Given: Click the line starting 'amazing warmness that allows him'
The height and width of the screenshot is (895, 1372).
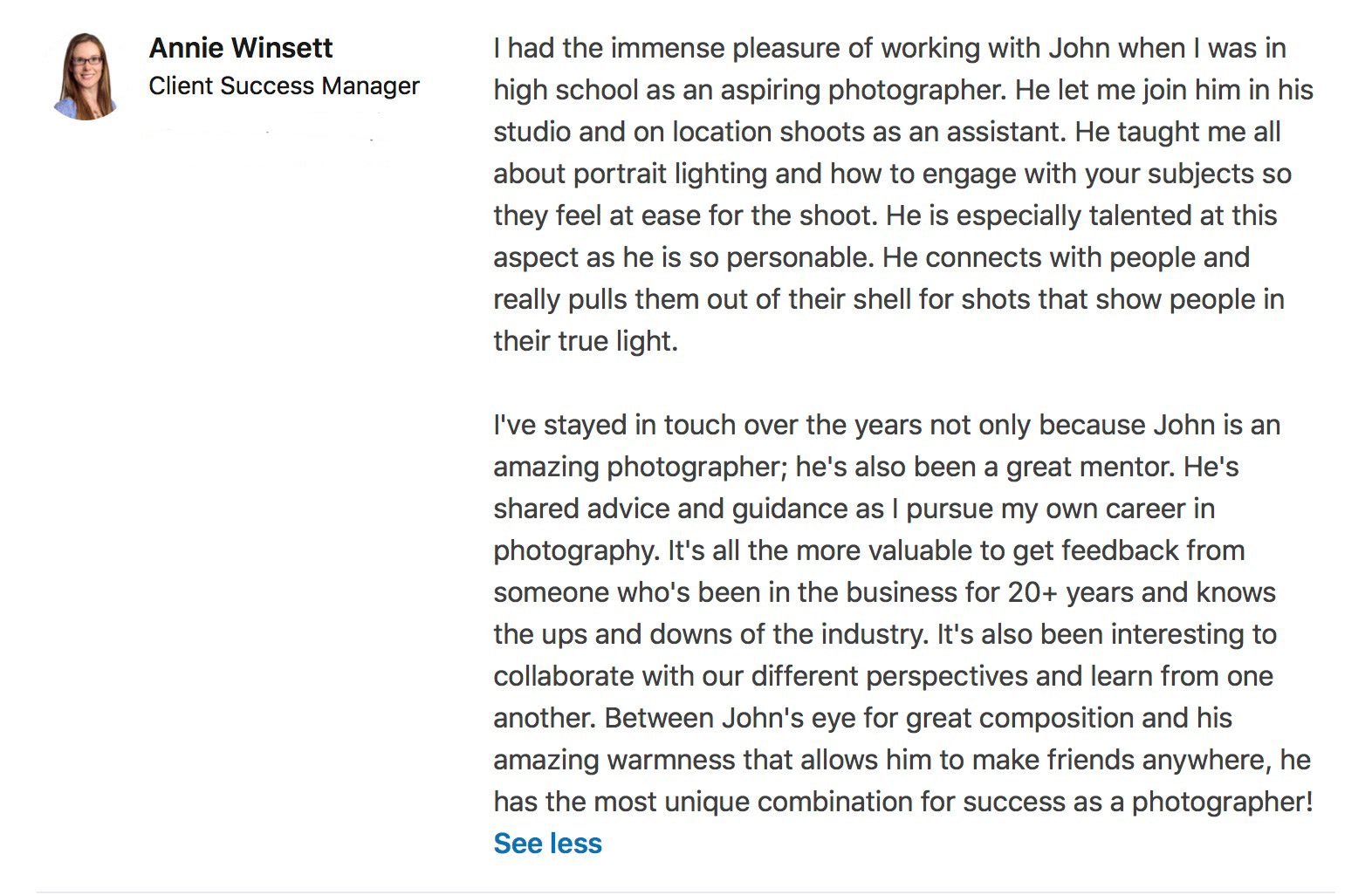Looking at the screenshot, I should tap(902, 760).
